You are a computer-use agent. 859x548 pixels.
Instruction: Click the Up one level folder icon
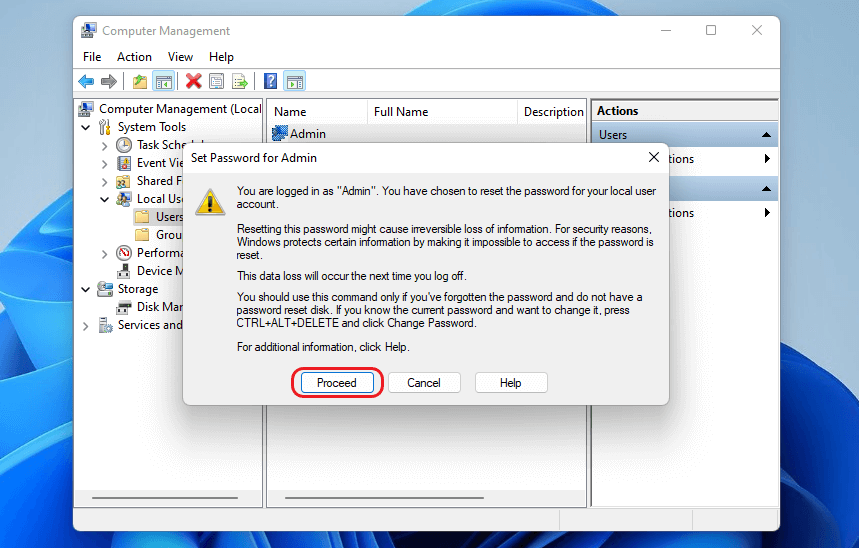point(140,82)
